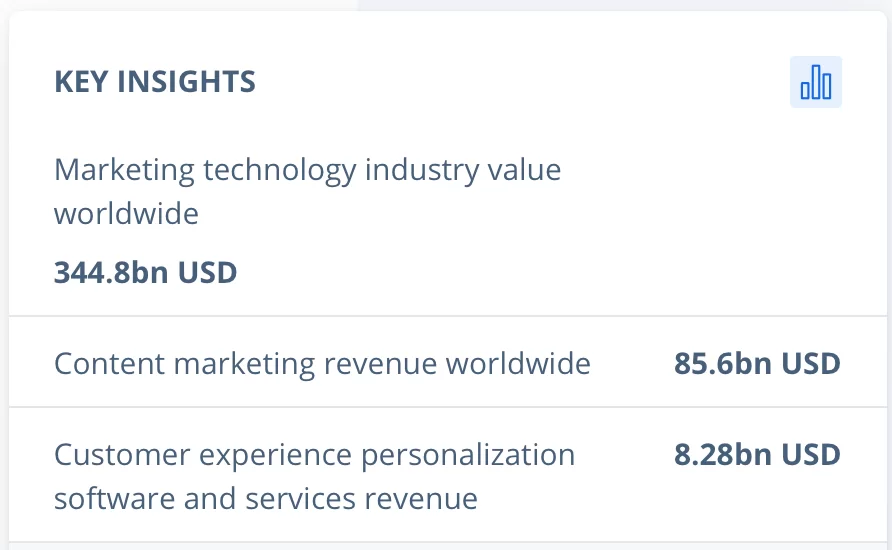Click 'USD' next to 85.6bn

[811, 363]
